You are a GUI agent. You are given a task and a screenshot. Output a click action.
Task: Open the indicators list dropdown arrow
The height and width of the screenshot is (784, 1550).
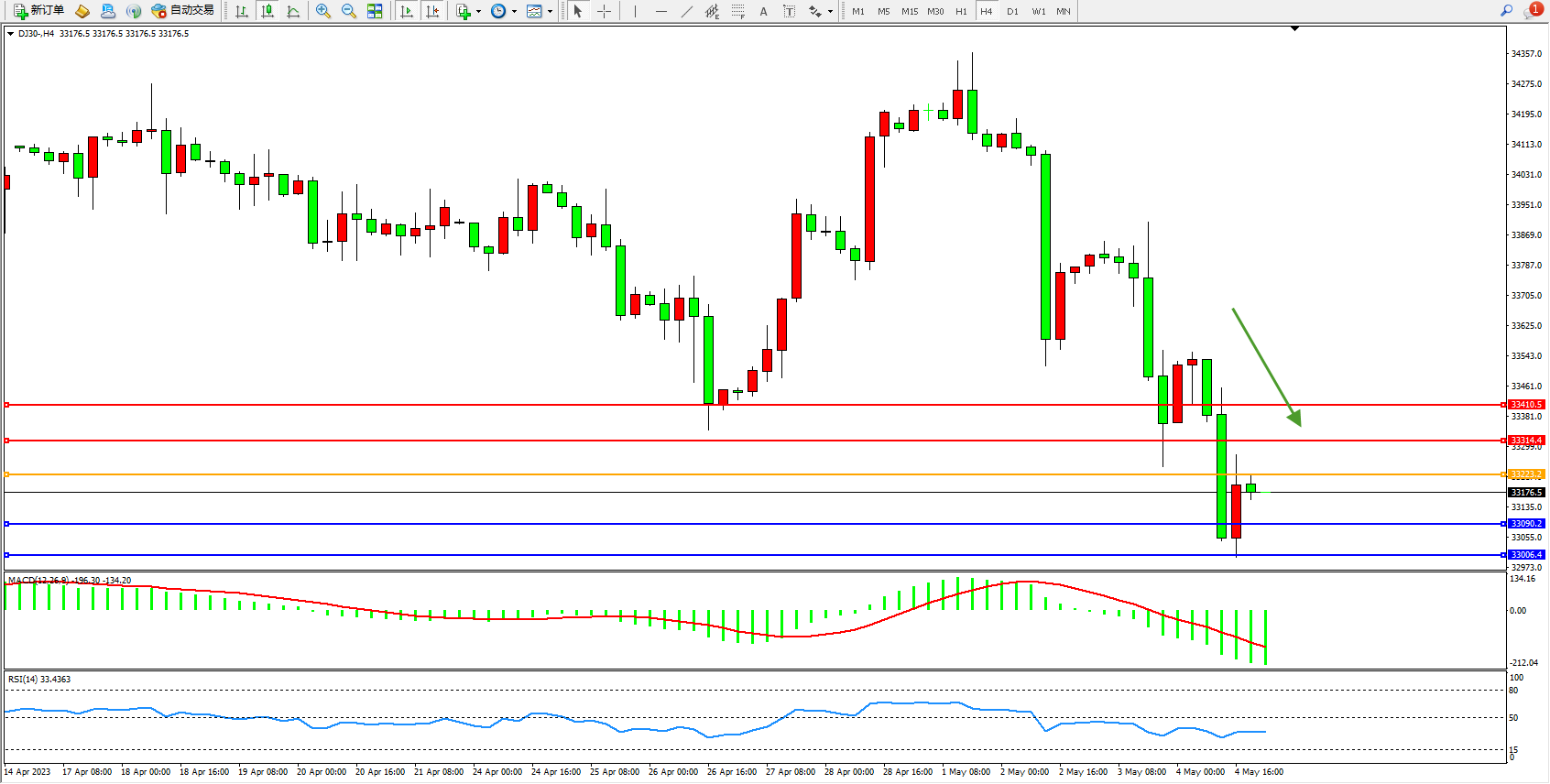click(x=478, y=12)
